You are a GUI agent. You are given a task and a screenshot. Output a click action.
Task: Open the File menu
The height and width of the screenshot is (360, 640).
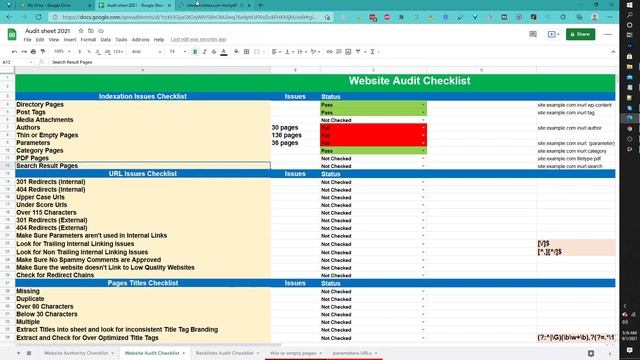(27, 40)
